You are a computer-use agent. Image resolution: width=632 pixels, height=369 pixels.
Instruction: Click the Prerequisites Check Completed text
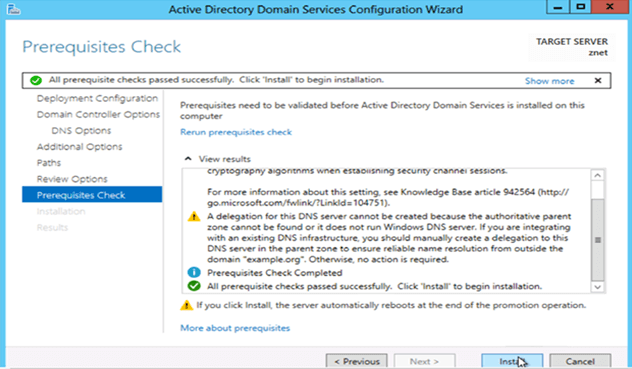[x=274, y=273]
